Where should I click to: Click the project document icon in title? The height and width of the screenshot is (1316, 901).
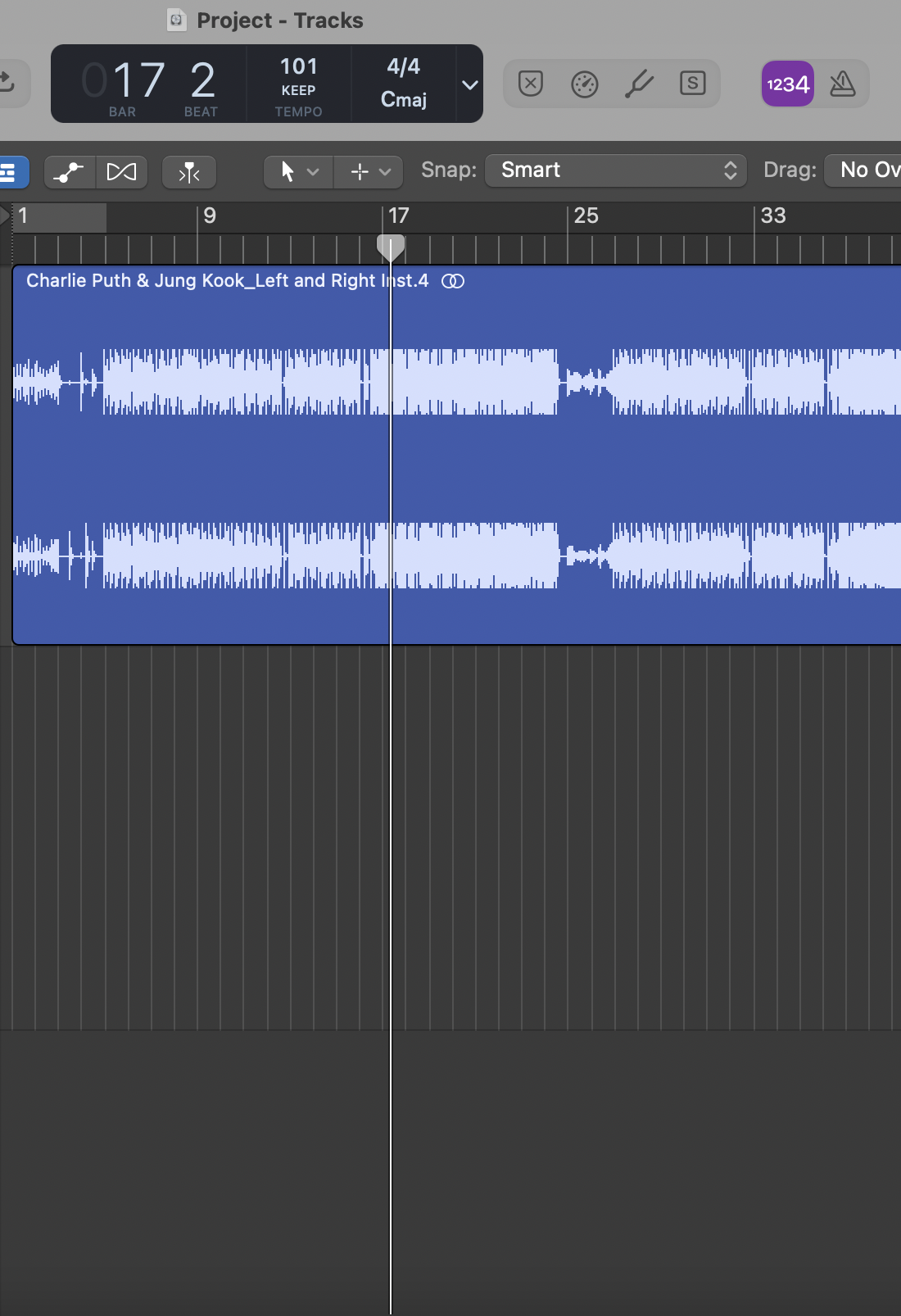(x=176, y=20)
